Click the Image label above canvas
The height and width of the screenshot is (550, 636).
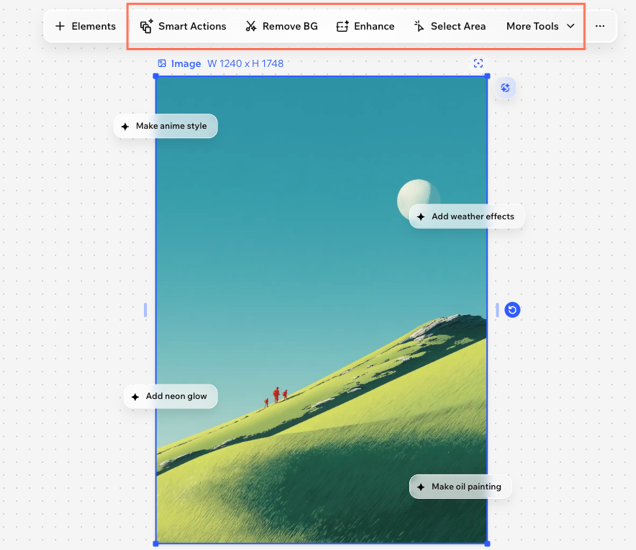pyautogui.click(x=186, y=64)
